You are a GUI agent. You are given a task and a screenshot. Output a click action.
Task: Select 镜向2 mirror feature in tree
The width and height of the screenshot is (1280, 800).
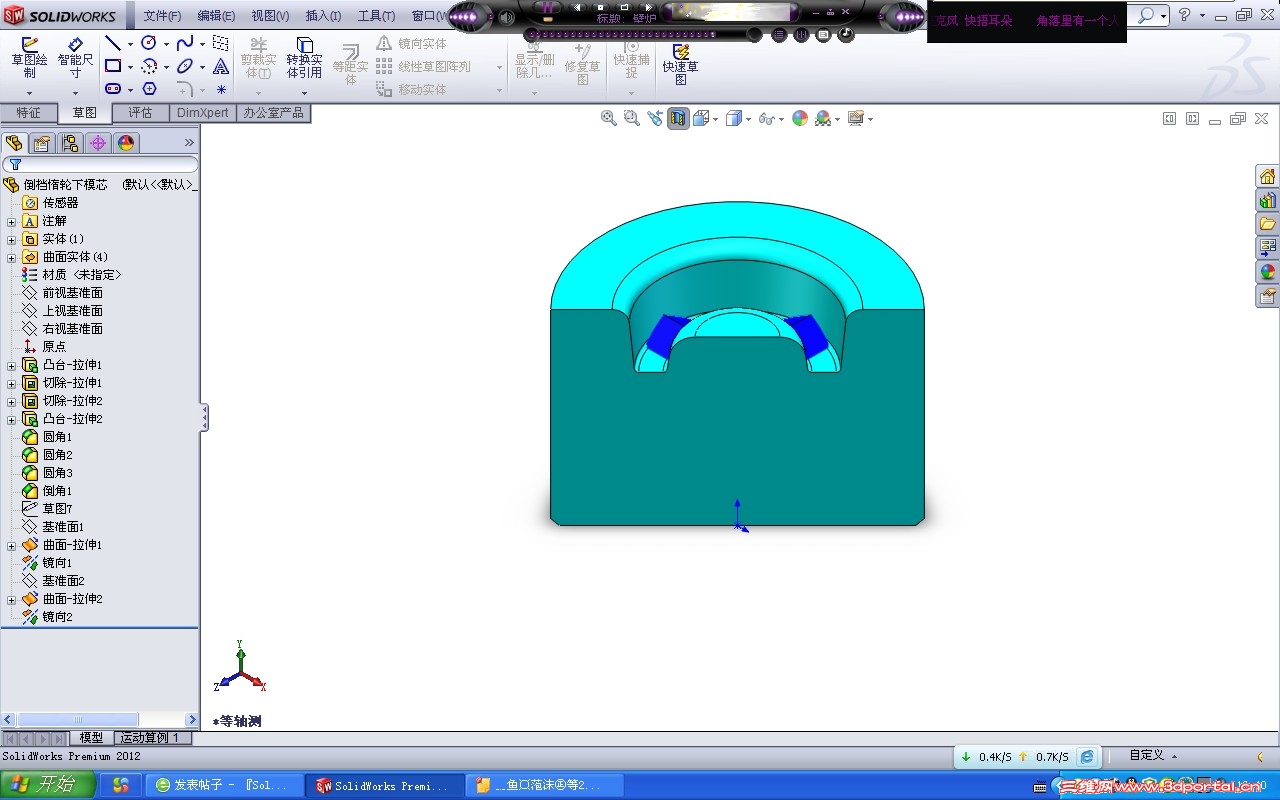[47, 617]
